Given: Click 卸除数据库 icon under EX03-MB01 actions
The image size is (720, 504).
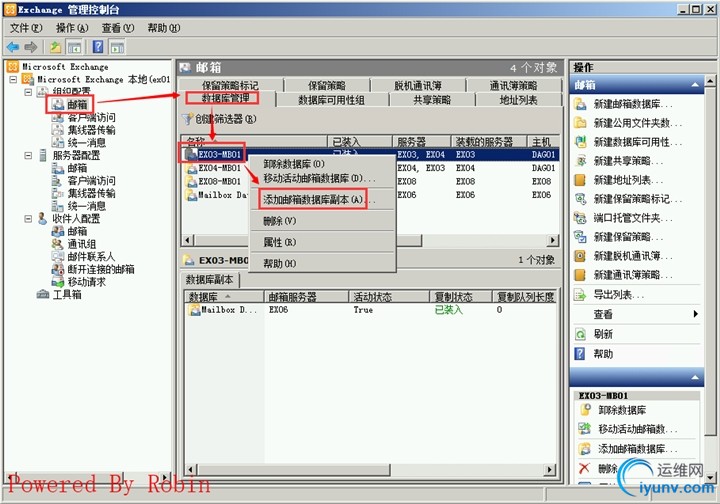Looking at the screenshot, I should click(x=585, y=409).
